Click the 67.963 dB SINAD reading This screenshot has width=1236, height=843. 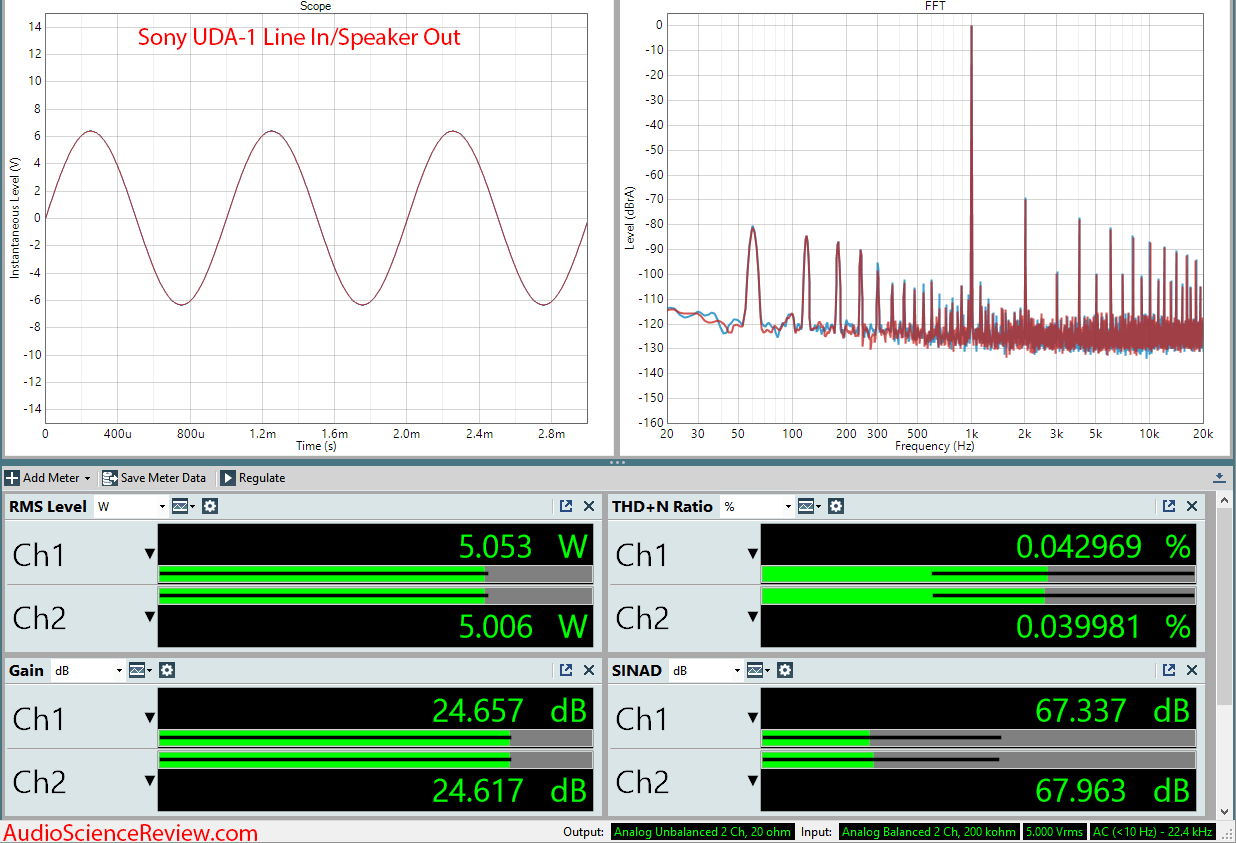1112,790
